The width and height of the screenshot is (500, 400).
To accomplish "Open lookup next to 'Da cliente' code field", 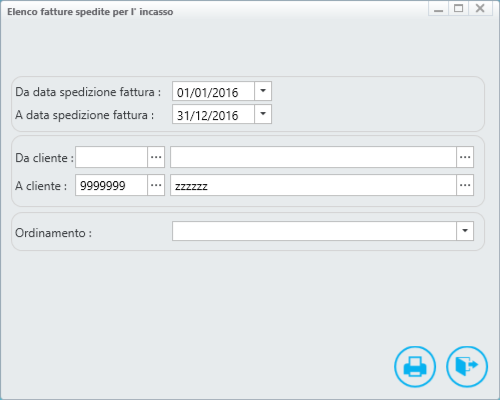I will coord(156,157).
